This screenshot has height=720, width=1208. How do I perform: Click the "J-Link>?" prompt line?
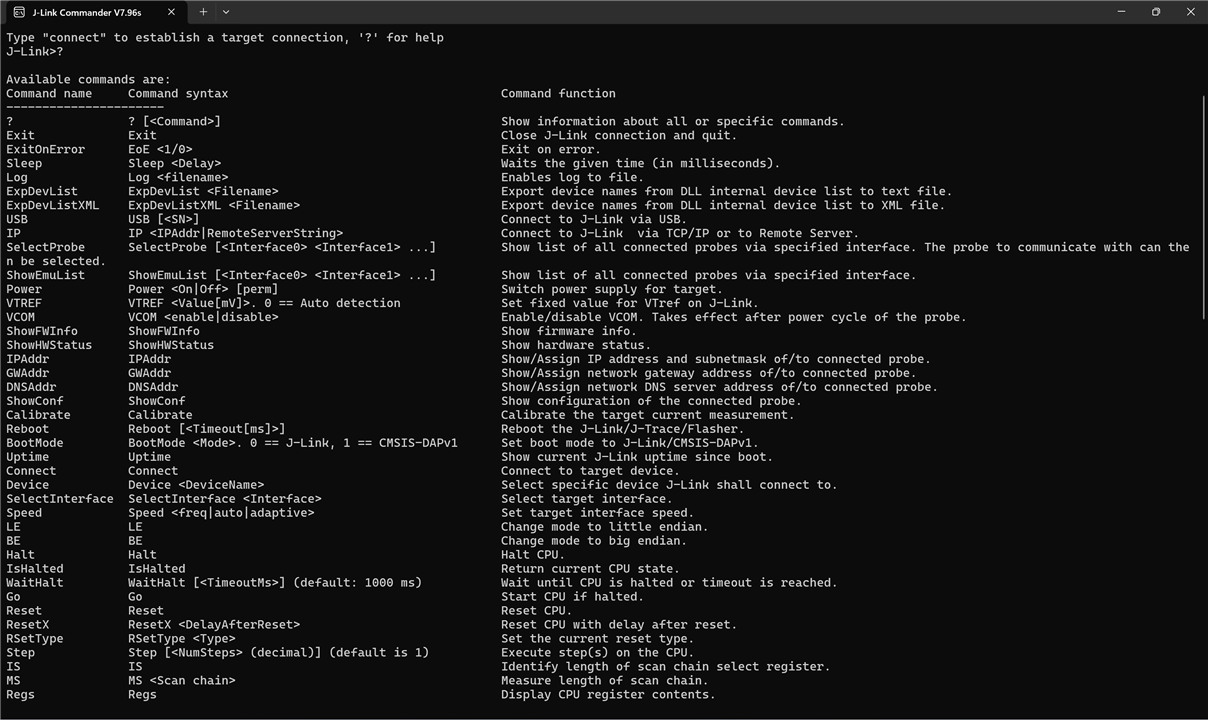[35, 52]
